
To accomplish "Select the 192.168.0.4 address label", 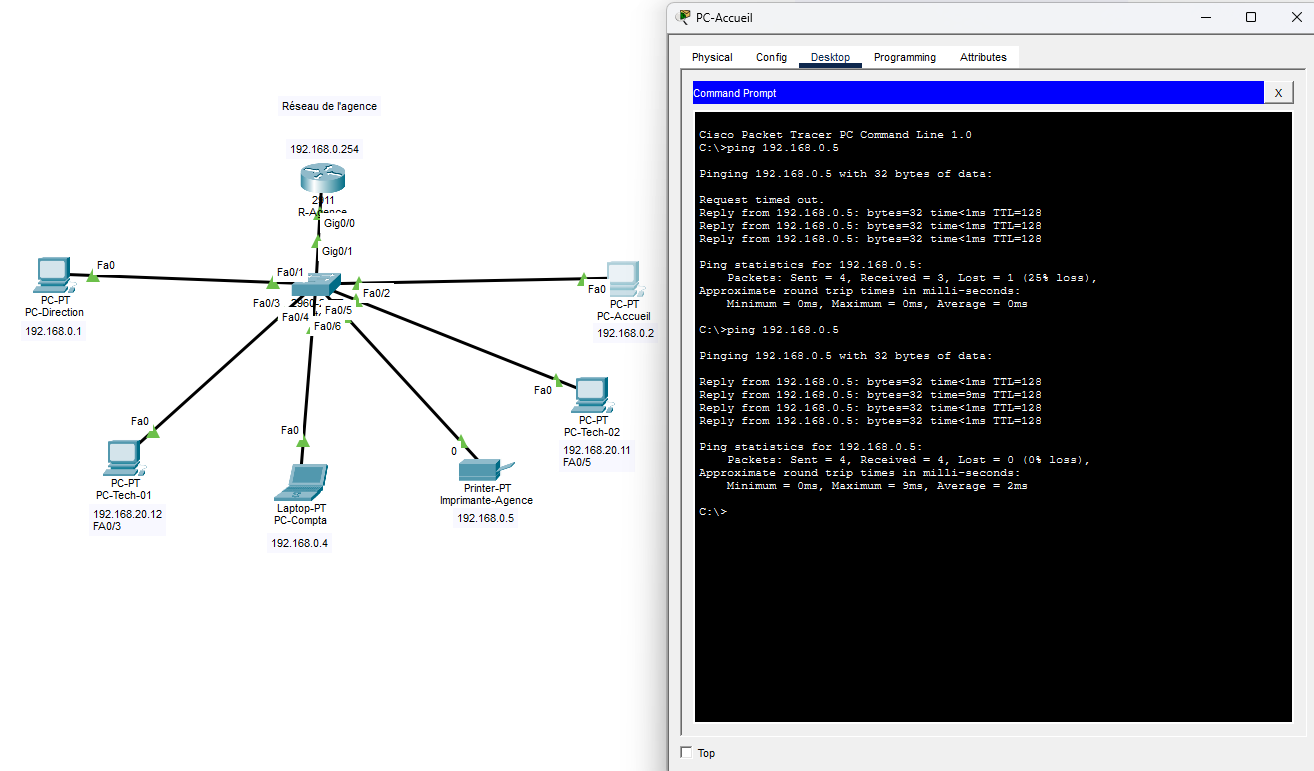I will tap(299, 543).
